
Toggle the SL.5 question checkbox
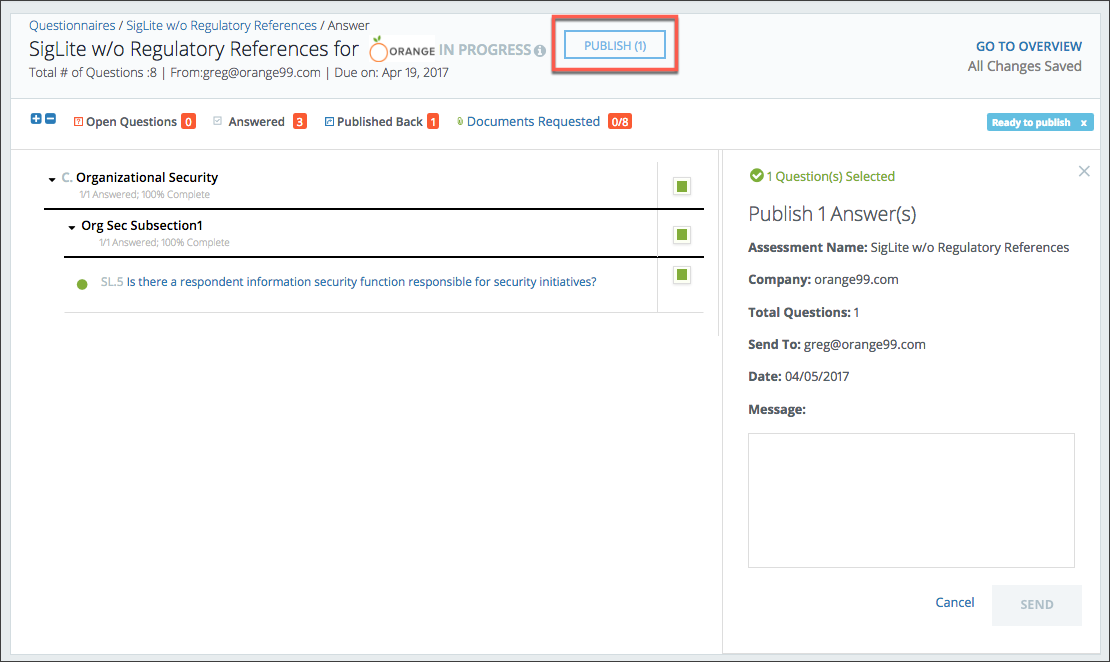click(x=682, y=275)
